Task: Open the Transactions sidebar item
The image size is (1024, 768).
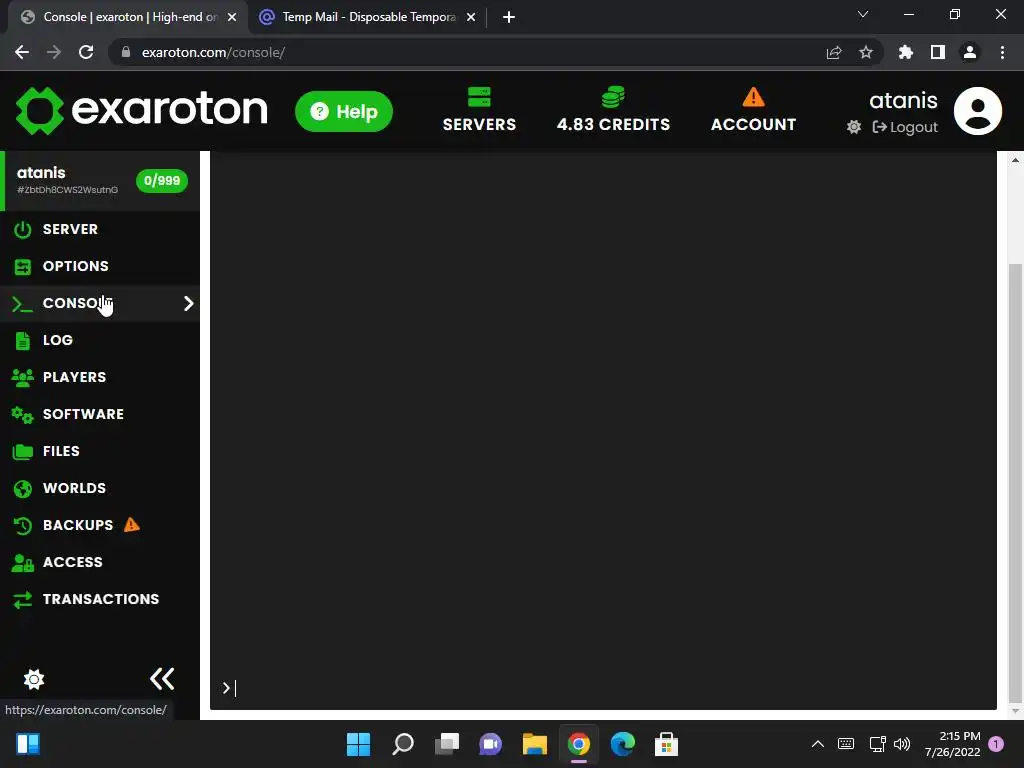Action: 100,600
